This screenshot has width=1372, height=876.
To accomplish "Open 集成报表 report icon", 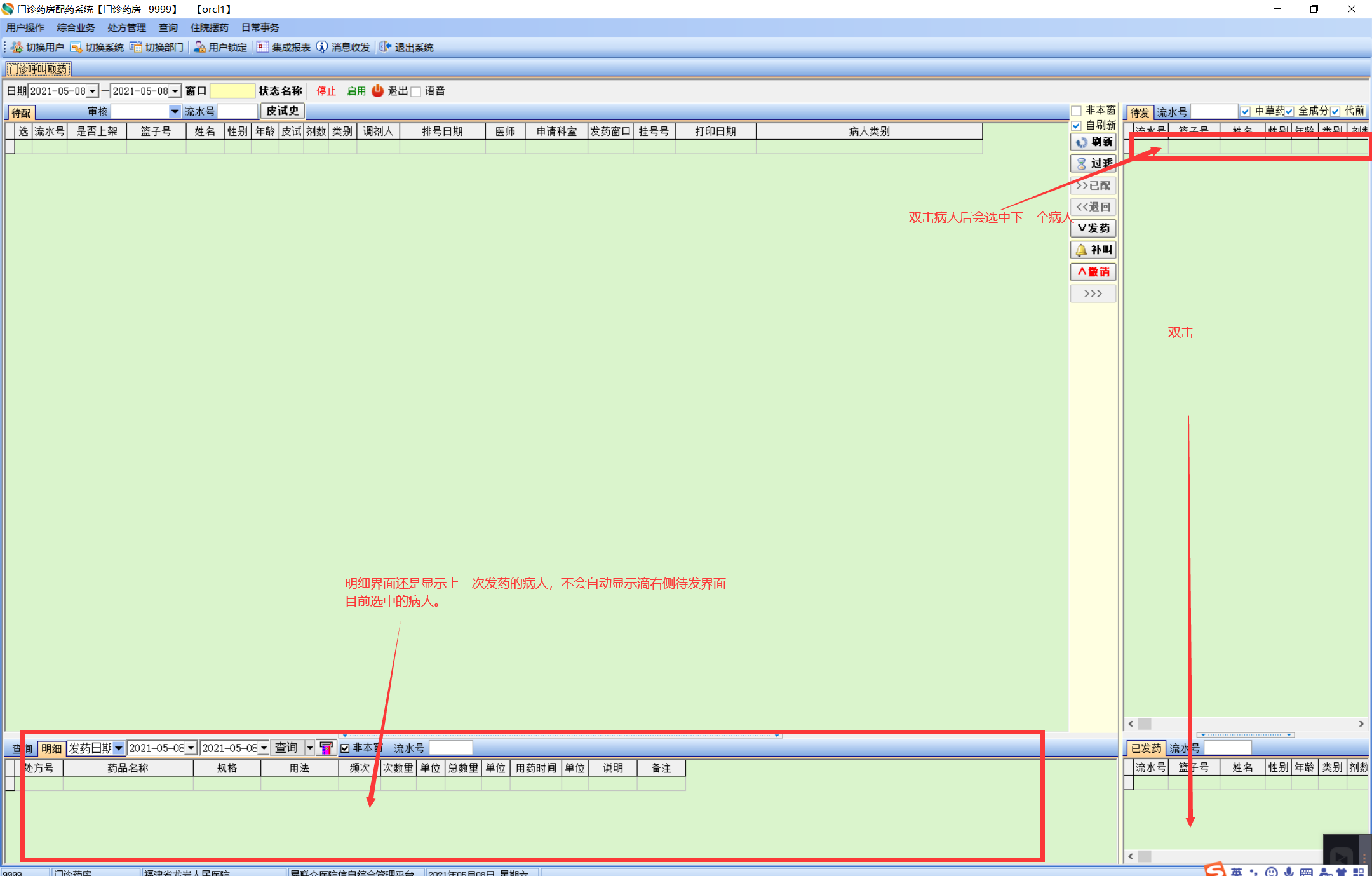I will coord(262,48).
